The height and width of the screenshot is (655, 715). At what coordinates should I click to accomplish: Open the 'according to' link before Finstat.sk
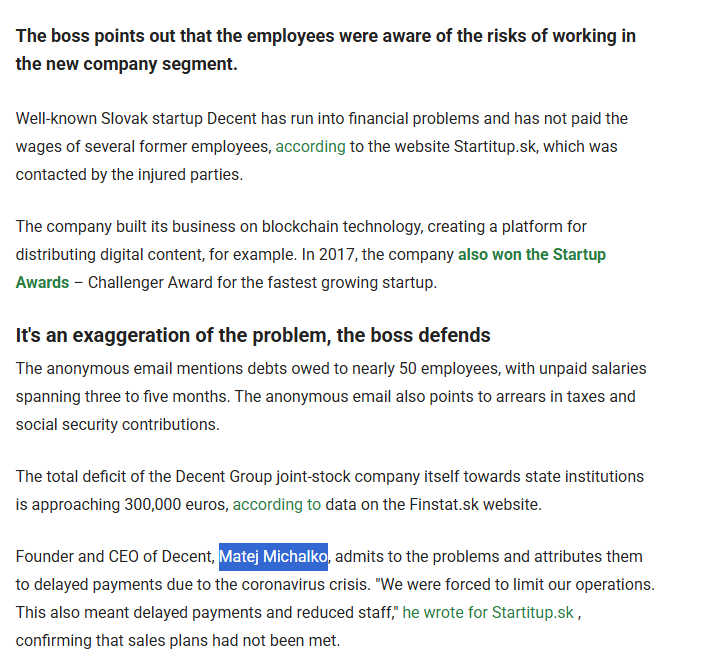click(x=277, y=504)
